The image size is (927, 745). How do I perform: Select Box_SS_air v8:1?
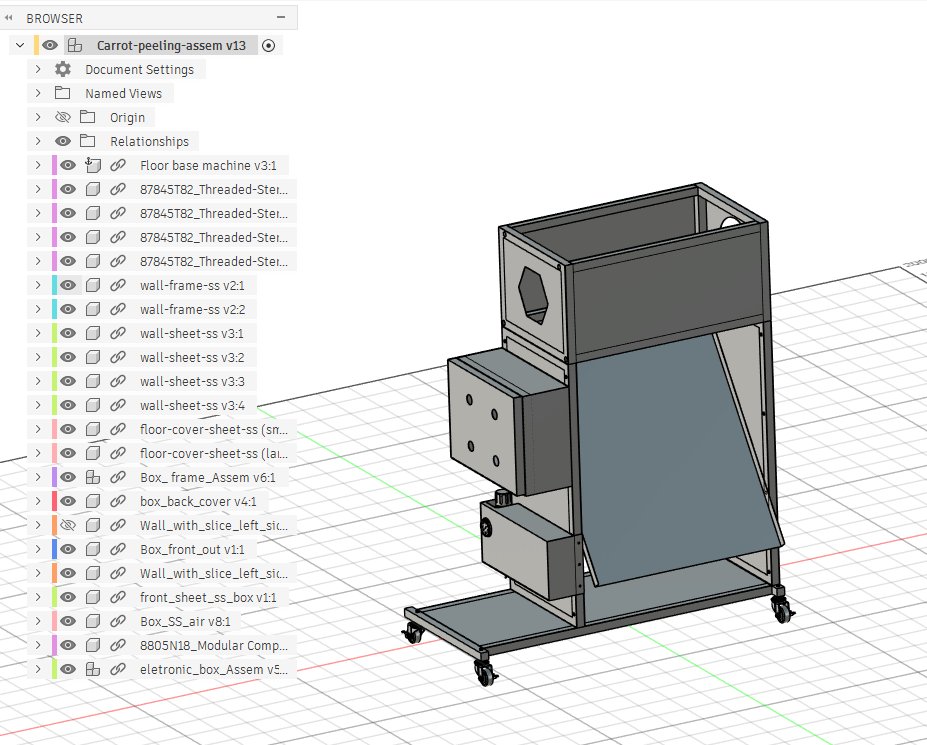click(185, 621)
